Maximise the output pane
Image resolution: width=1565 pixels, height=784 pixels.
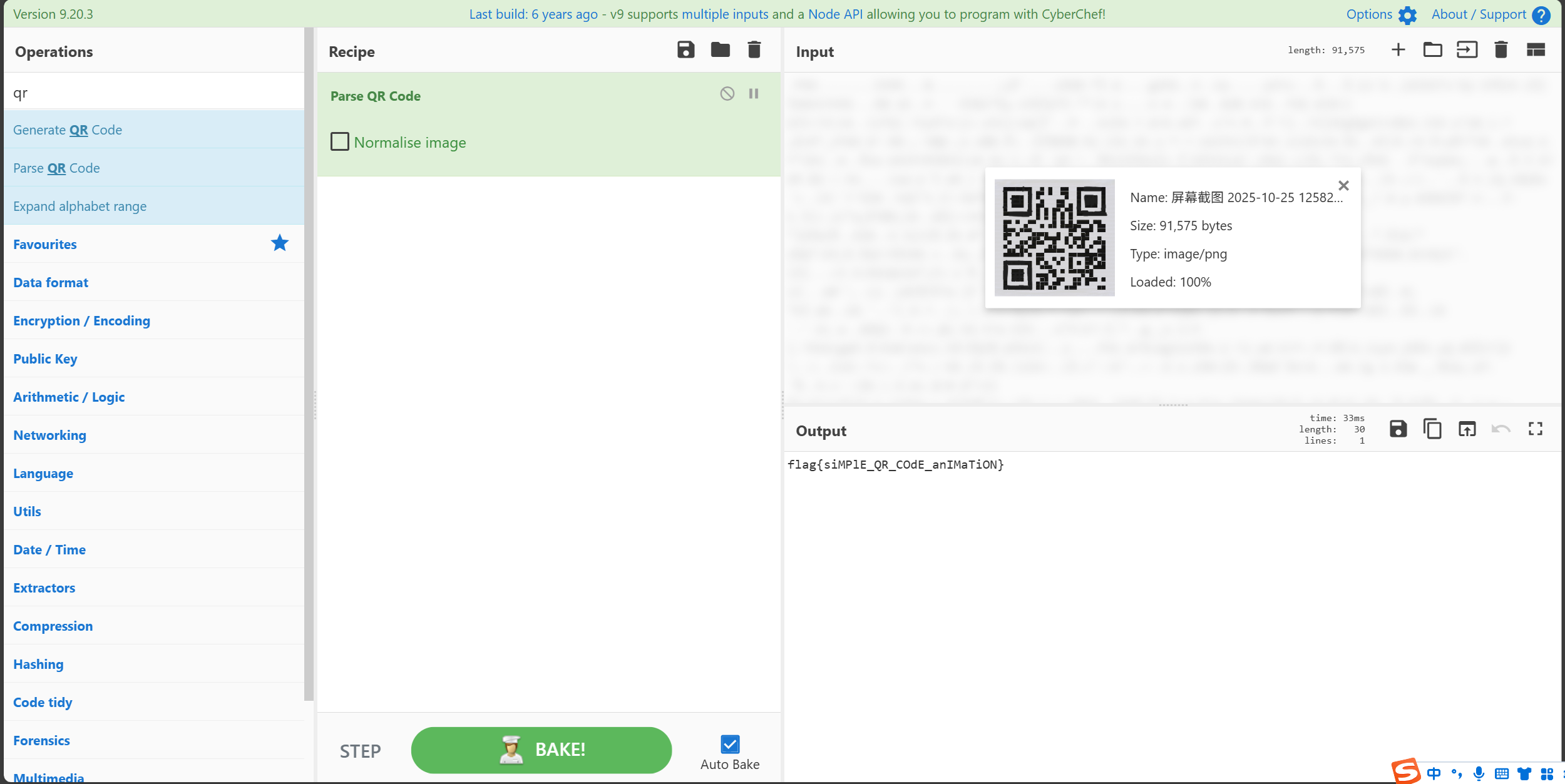(1535, 429)
